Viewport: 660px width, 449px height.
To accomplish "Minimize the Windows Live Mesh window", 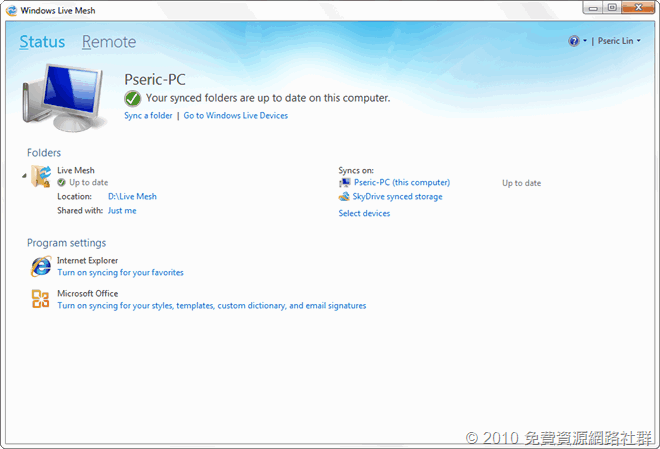I will [593, 8].
